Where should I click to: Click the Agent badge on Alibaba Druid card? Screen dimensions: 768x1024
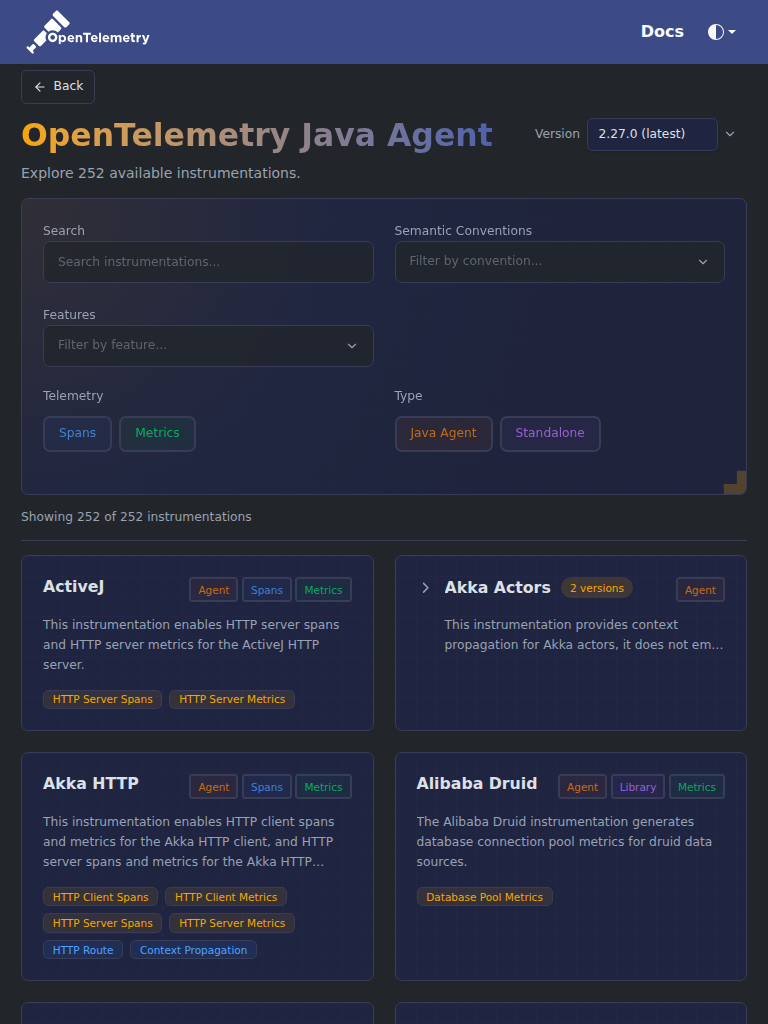[583, 787]
